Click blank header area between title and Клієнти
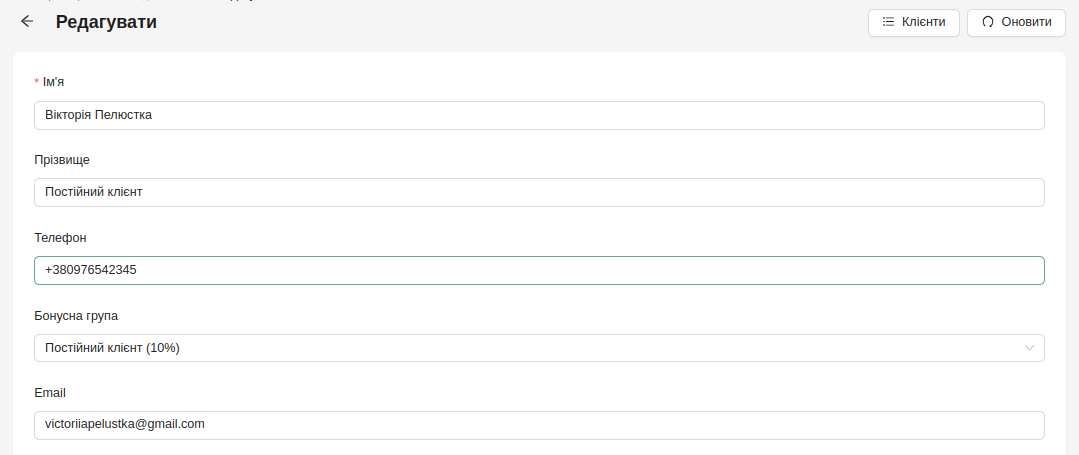This screenshot has height=455, width=1079. click(x=509, y=22)
